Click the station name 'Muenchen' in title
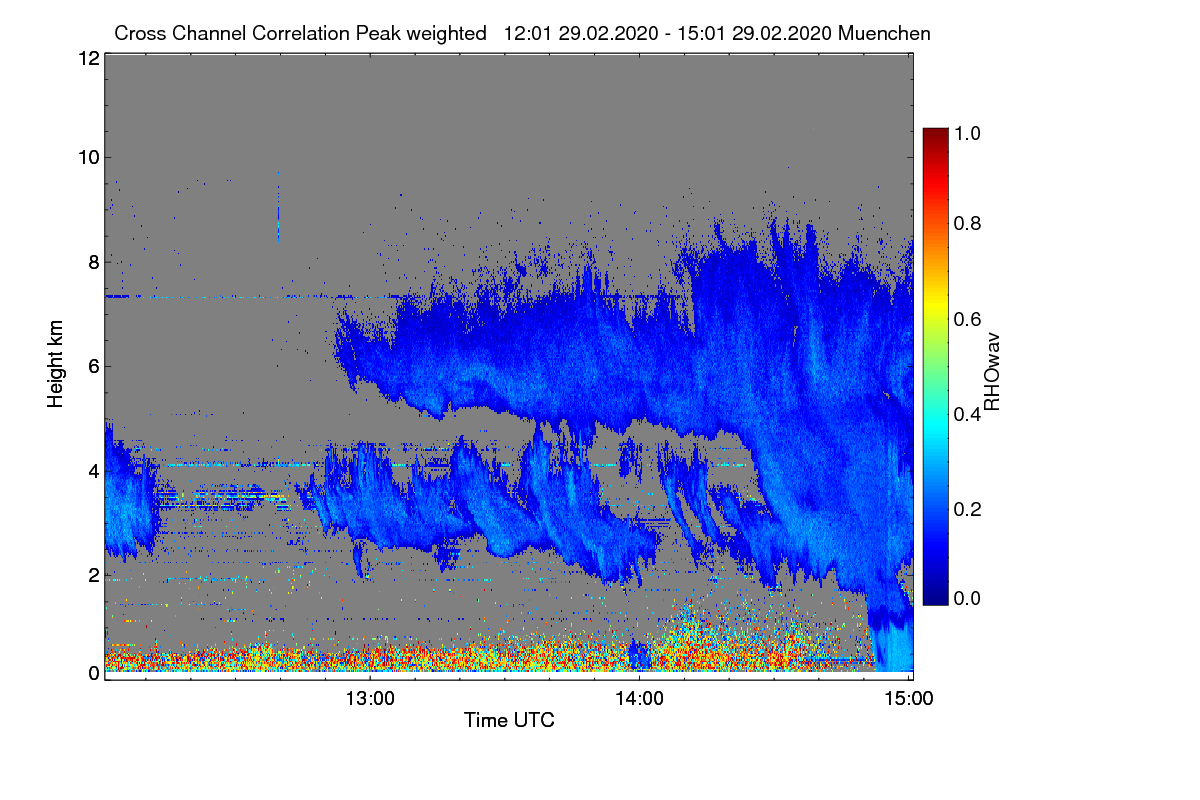This screenshot has width=1200, height=800. pyautogui.click(x=885, y=34)
